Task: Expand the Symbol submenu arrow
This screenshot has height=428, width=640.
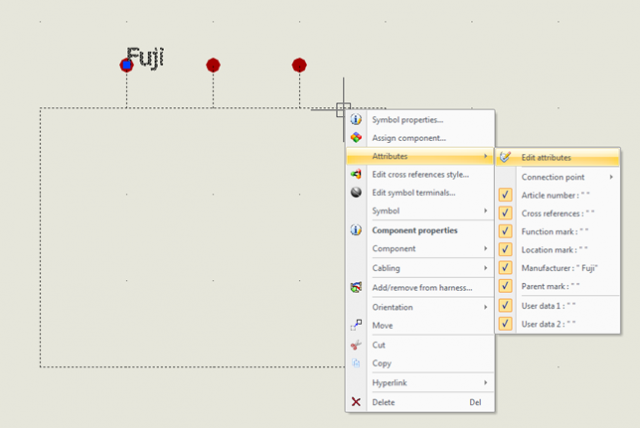Action: coord(485,211)
